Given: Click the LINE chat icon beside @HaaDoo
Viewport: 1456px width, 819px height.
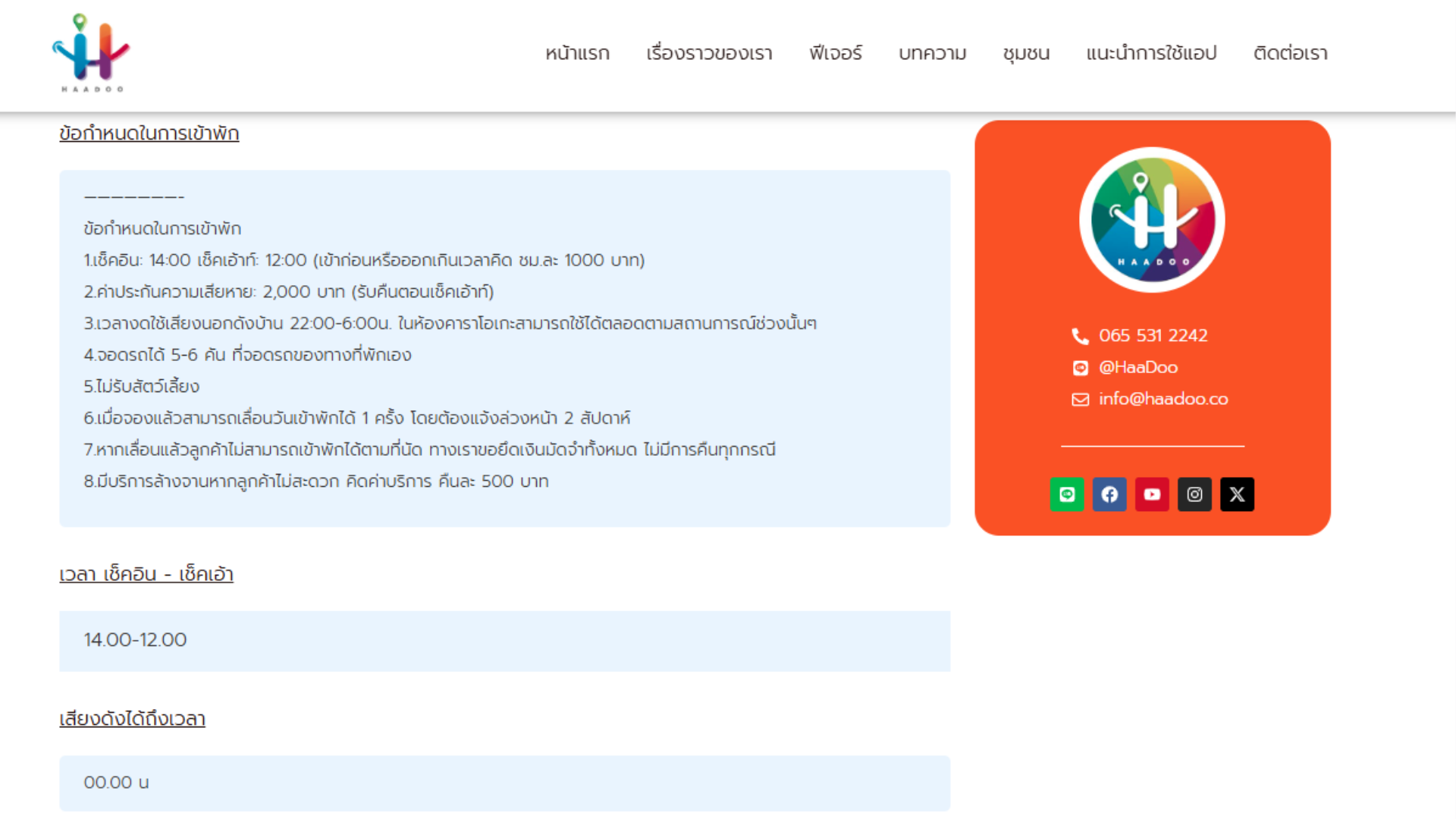Looking at the screenshot, I should point(1080,368).
